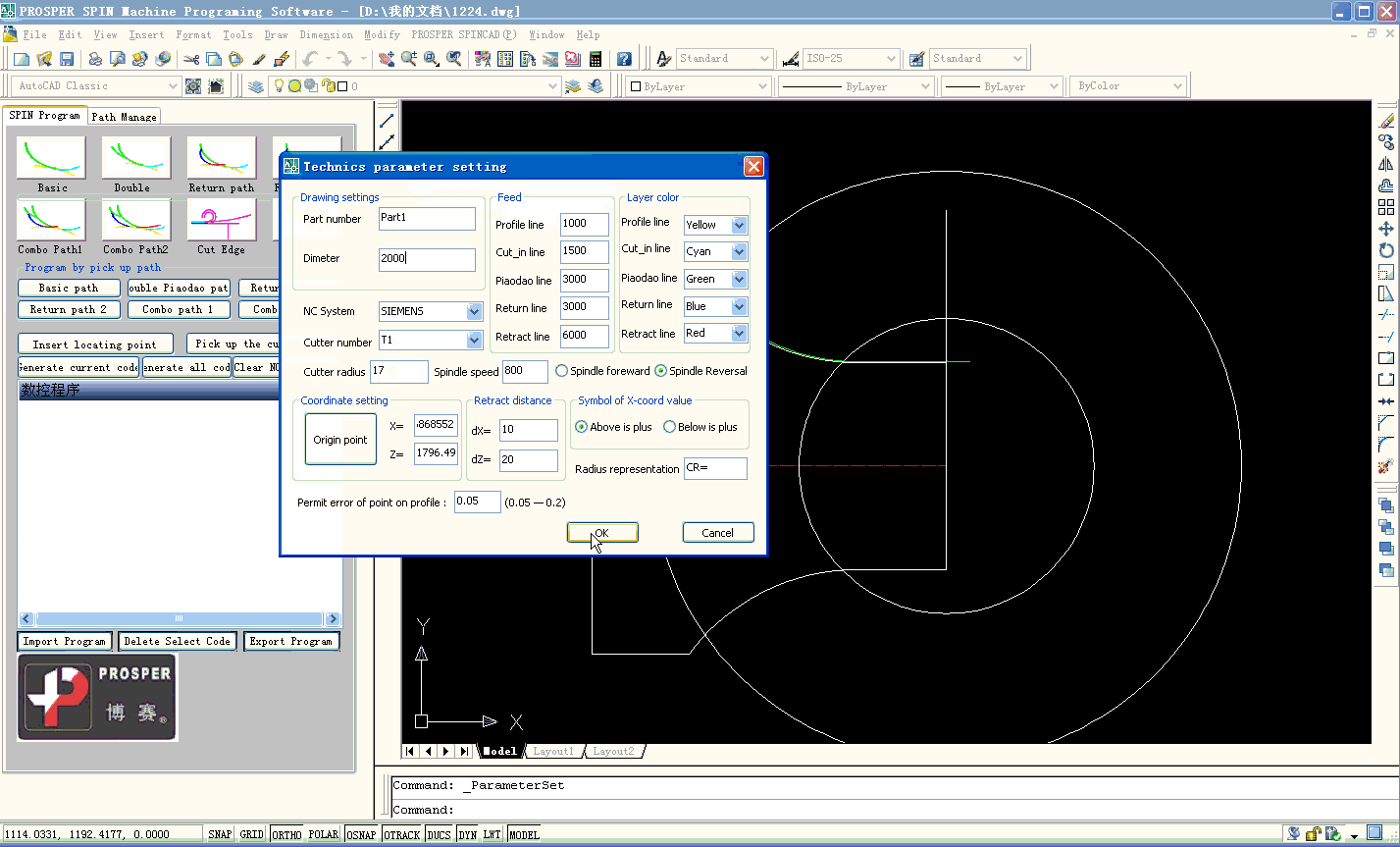This screenshot has height=847, width=1400.
Task: Open the Modify menu
Action: click(x=382, y=34)
